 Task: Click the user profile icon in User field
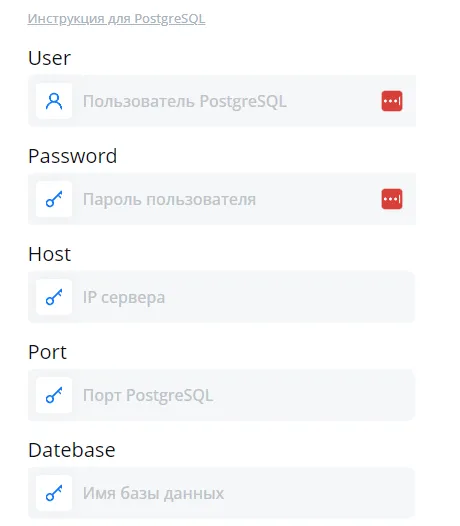pyautogui.click(x=54, y=101)
